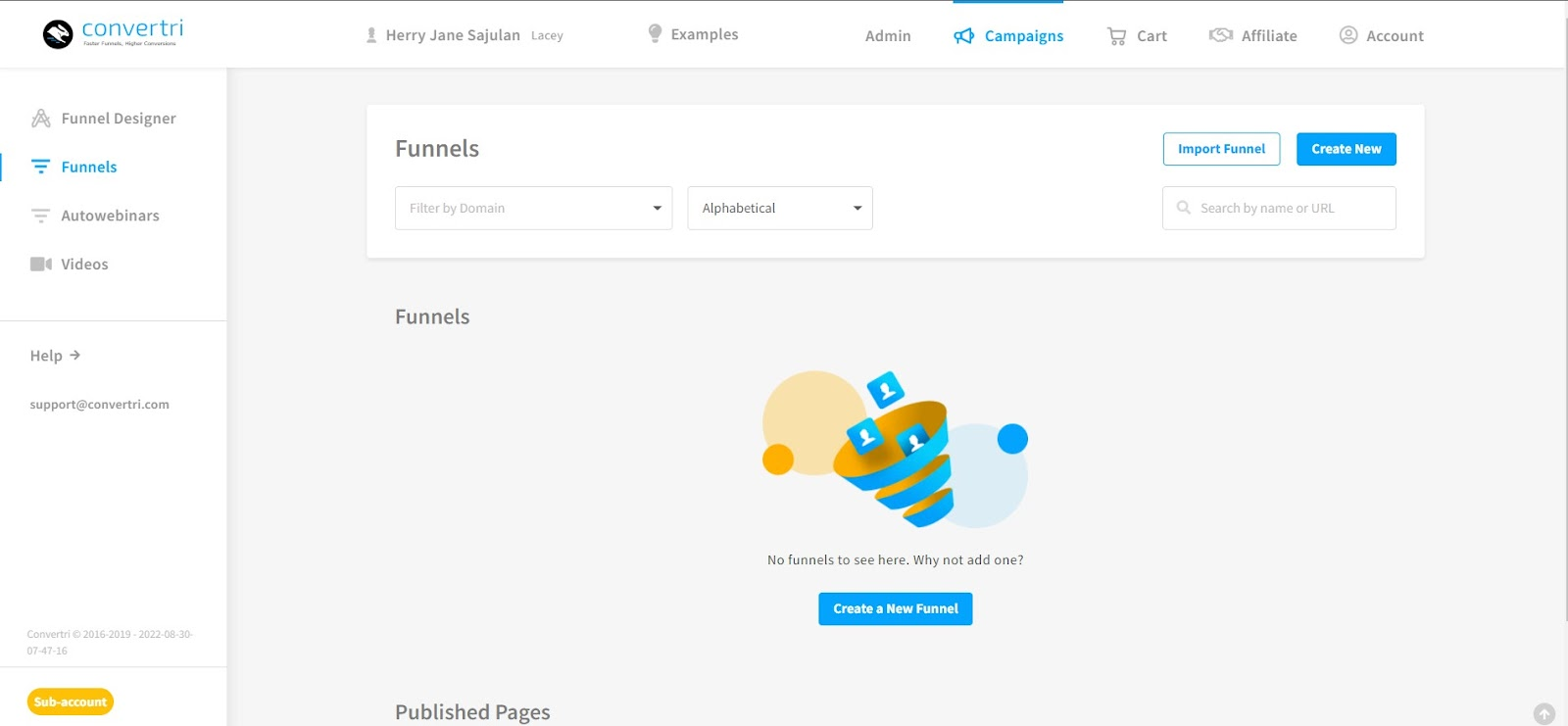Click Create a New Funnel button

(895, 608)
